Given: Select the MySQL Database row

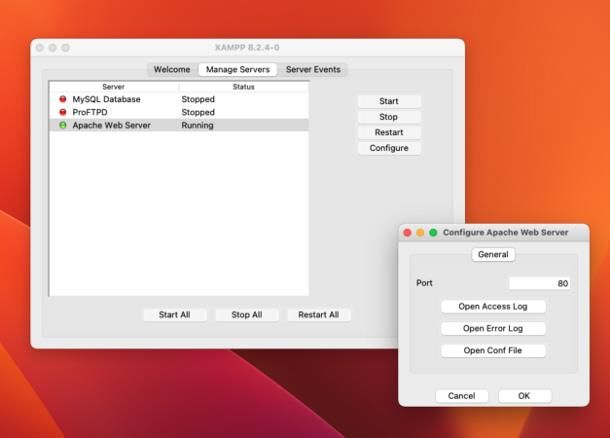Looking at the screenshot, I should coord(179,99).
